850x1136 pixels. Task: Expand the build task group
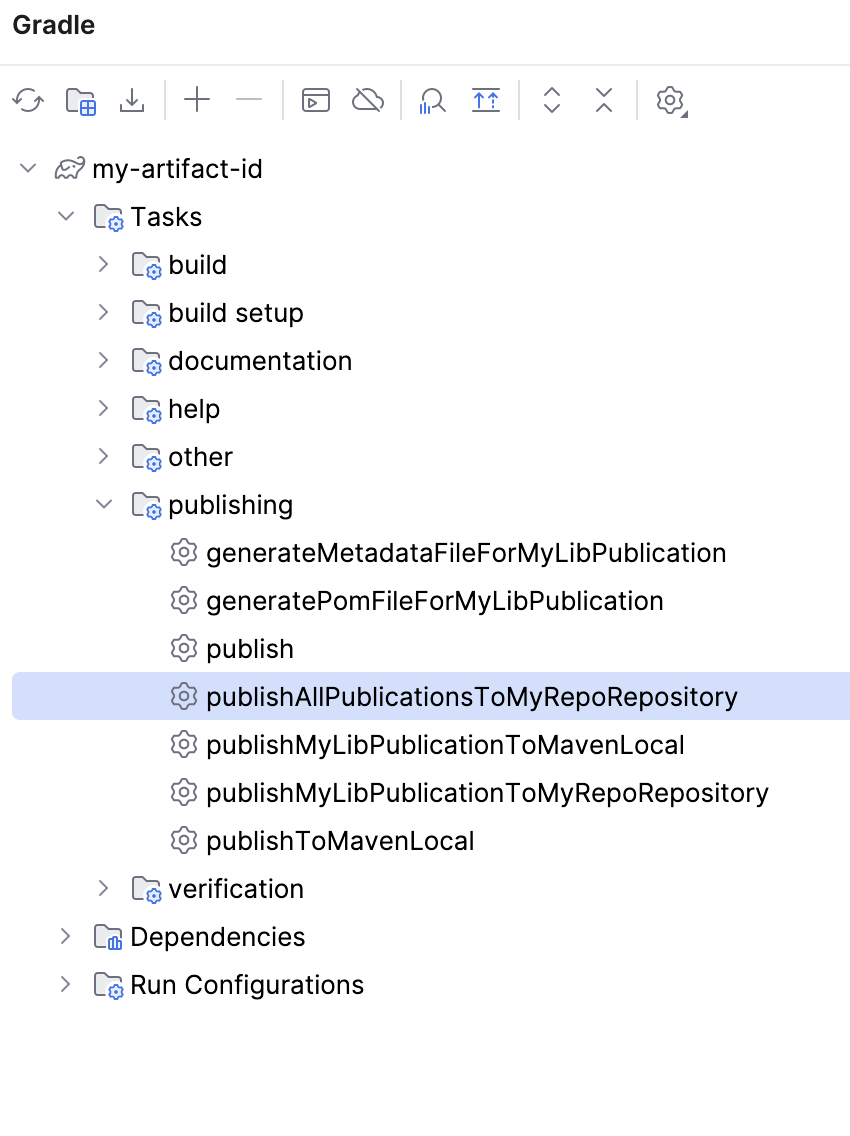[x=104, y=264]
